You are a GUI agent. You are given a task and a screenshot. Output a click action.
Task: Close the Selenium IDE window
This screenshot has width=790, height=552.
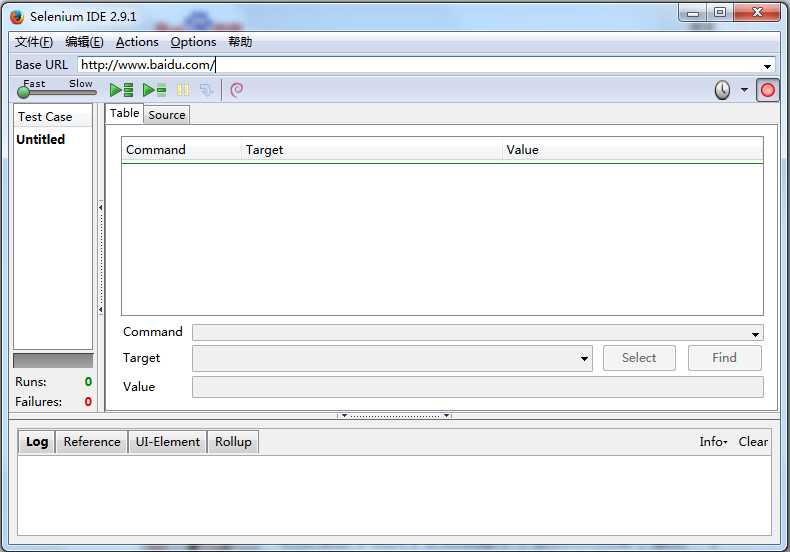click(x=757, y=12)
